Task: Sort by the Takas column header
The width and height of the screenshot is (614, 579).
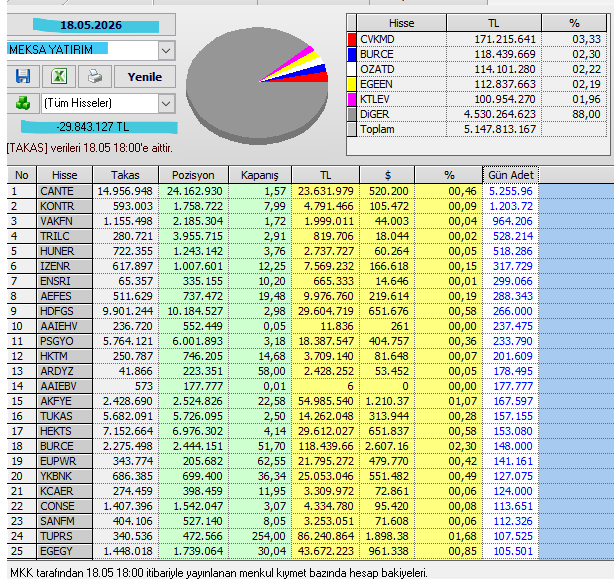Action: [x=125, y=175]
